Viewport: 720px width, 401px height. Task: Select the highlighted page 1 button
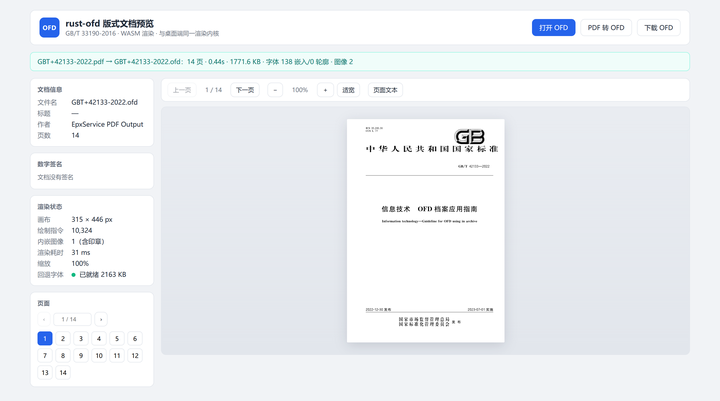tap(45, 339)
